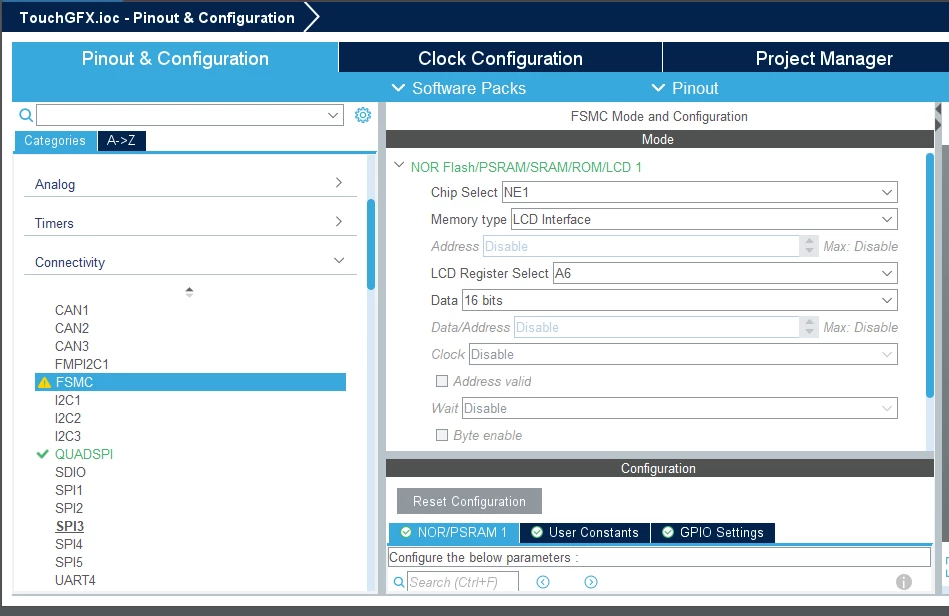Viewport: 949px width, 616px height.
Task: Enable the Address valid checkbox
Action: click(442, 381)
